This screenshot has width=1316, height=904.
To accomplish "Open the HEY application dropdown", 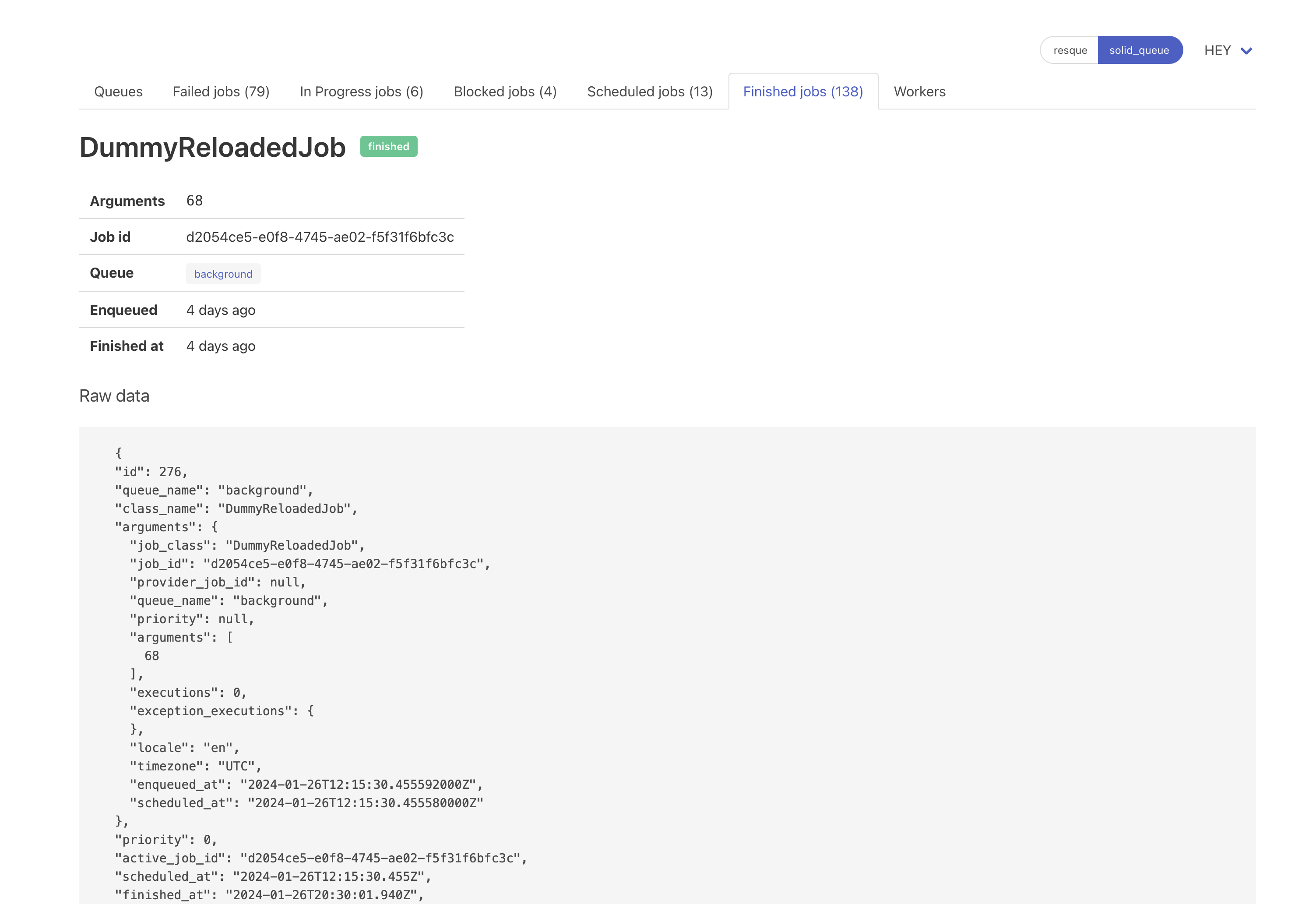I will pos(1217,50).
